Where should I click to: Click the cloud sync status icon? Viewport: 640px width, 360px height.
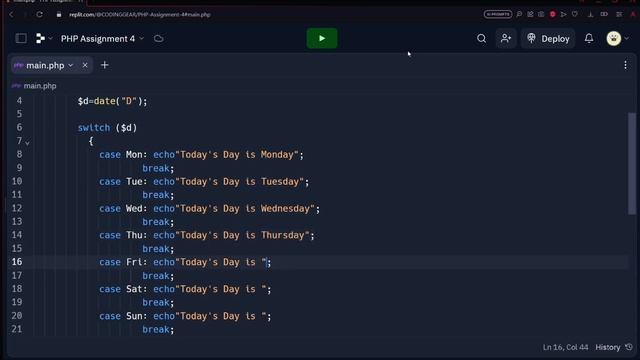click(x=158, y=38)
